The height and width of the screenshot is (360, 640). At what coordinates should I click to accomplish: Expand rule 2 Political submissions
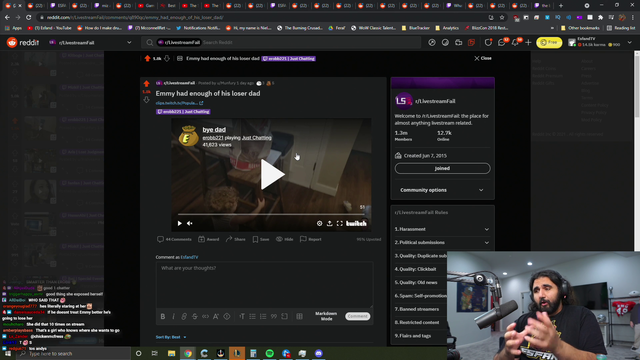[442, 242]
